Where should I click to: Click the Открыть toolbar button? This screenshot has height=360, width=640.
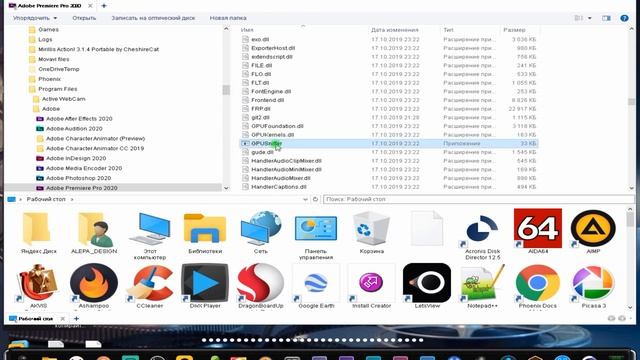84,18
